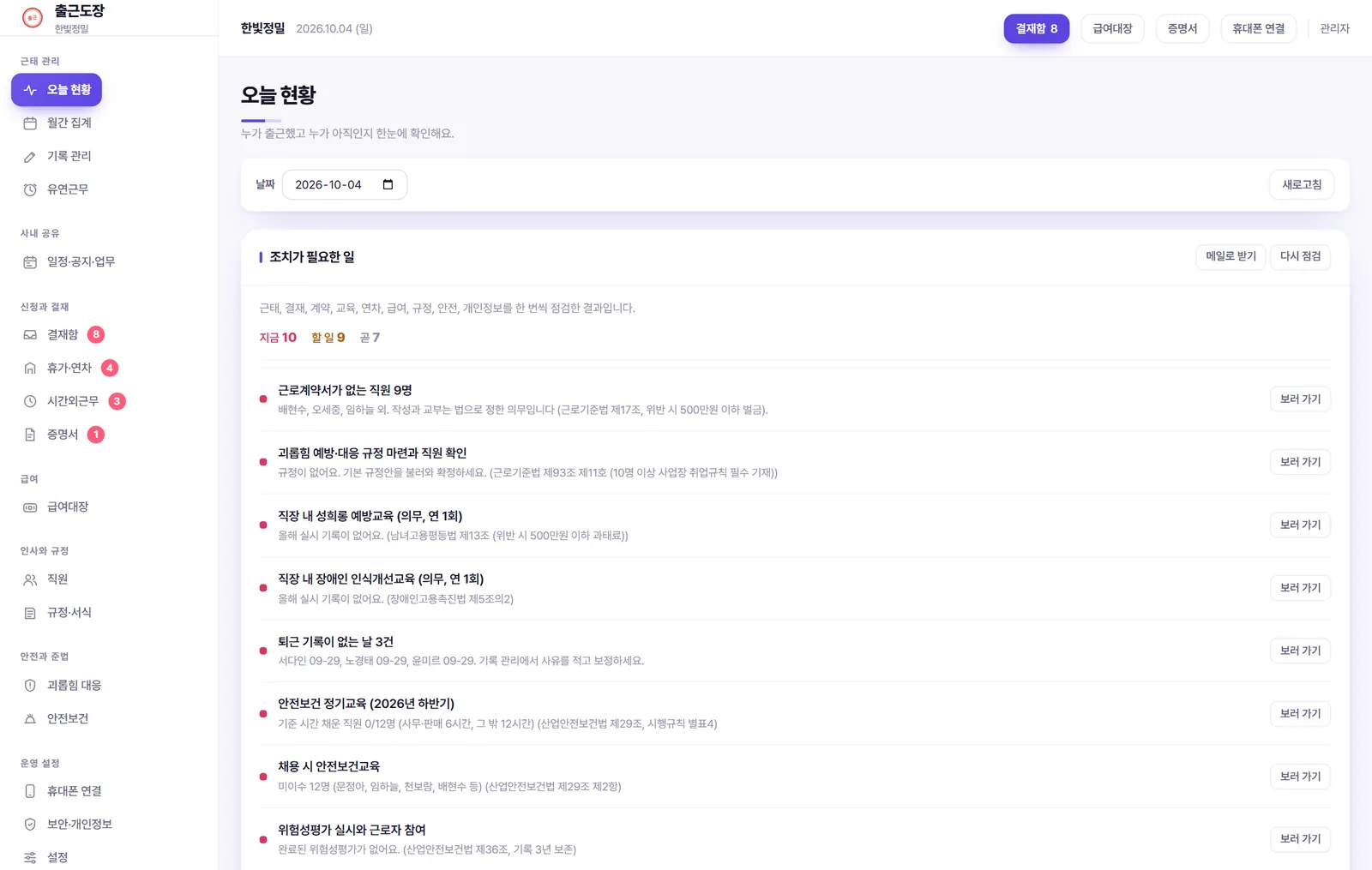Image resolution: width=1372 pixels, height=870 pixels.
Task: Click the 조치가 필요한 일 section title
Action: [x=312, y=257]
